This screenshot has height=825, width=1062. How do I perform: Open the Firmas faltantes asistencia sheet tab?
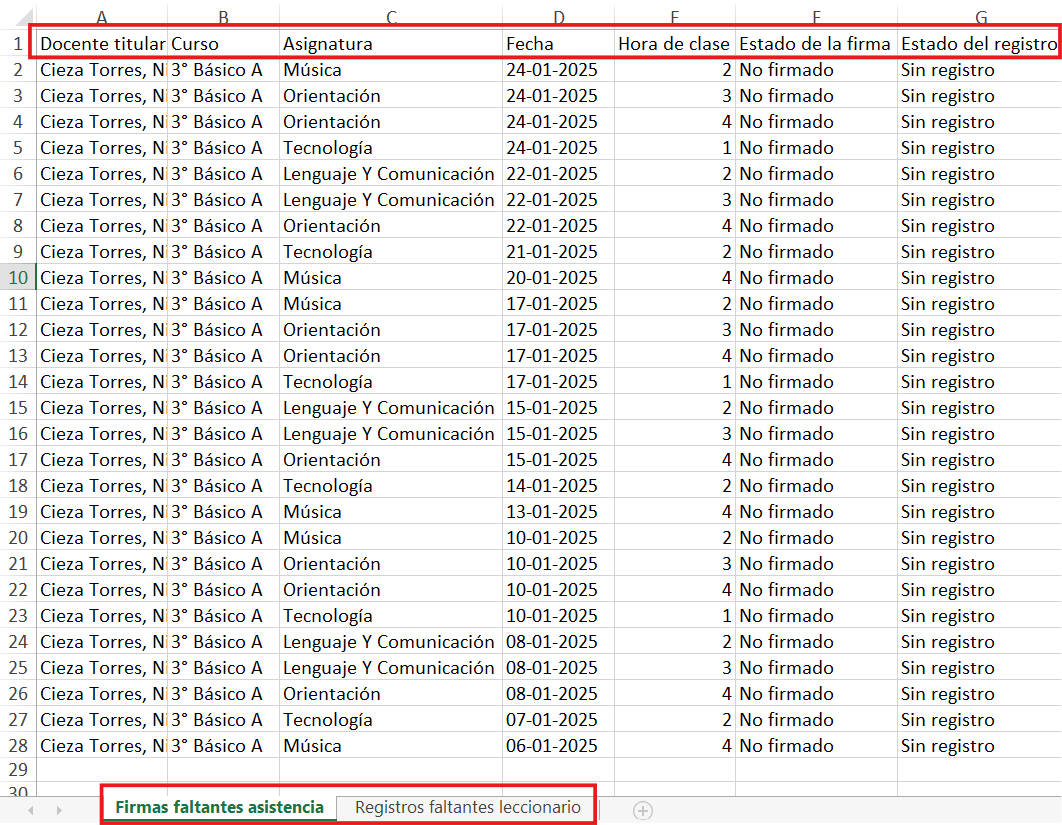(219, 807)
